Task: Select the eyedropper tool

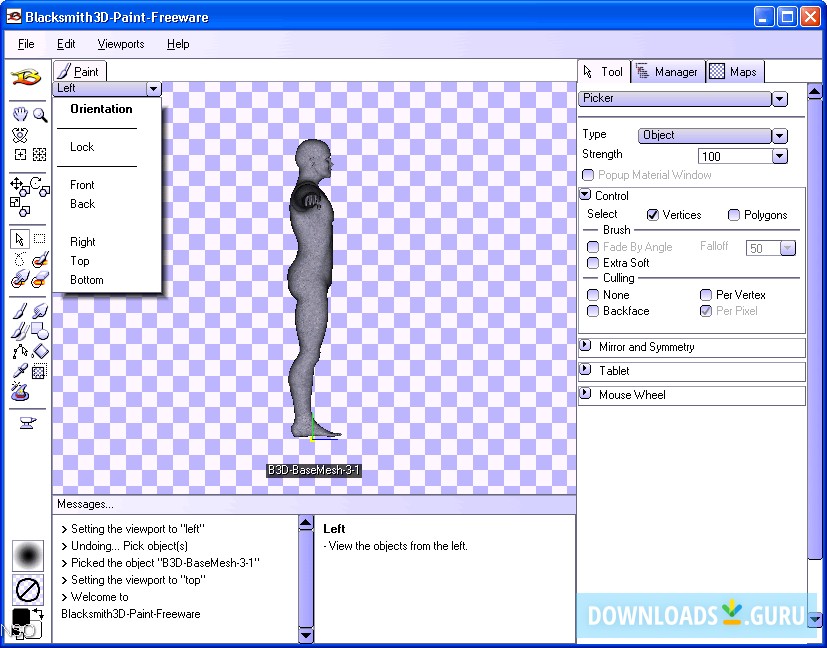Action: pos(19,372)
